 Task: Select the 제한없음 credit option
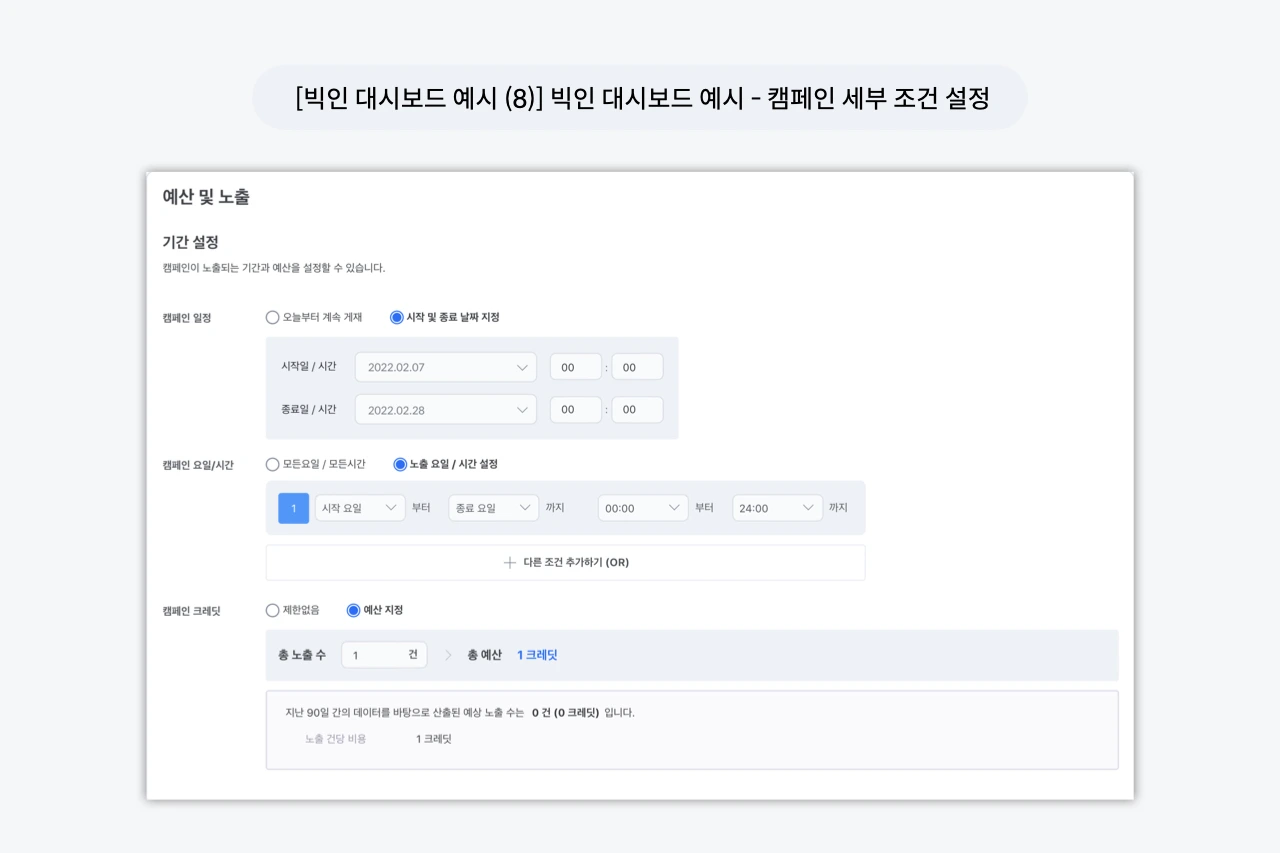coord(272,611)
